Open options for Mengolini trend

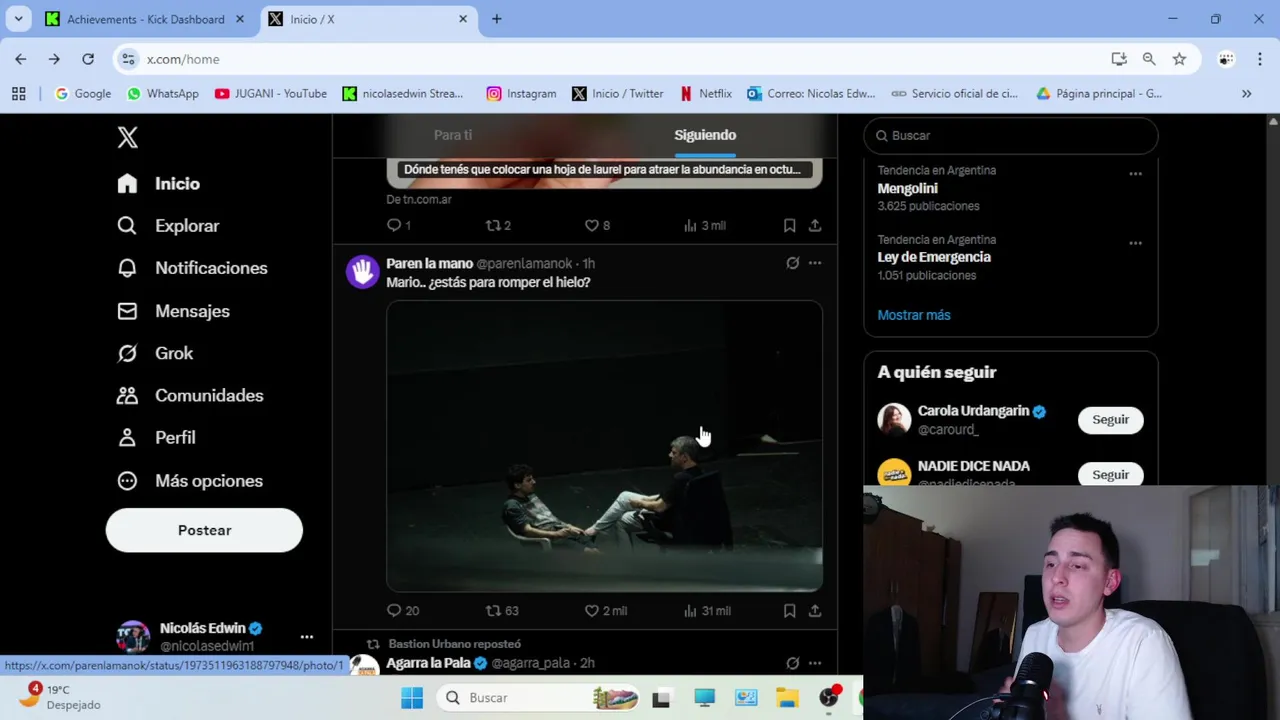[1135, 174]
